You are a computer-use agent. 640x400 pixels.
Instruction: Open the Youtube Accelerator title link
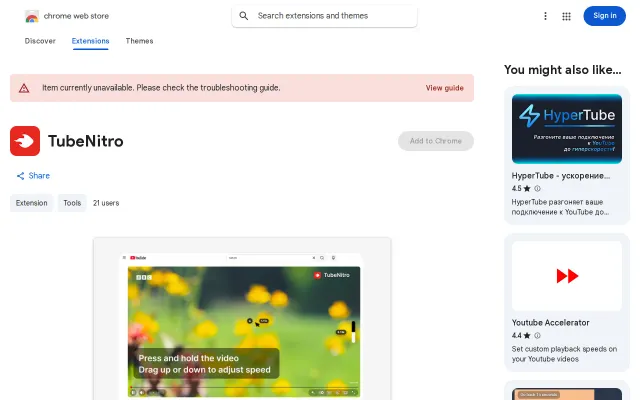(550, 323)
